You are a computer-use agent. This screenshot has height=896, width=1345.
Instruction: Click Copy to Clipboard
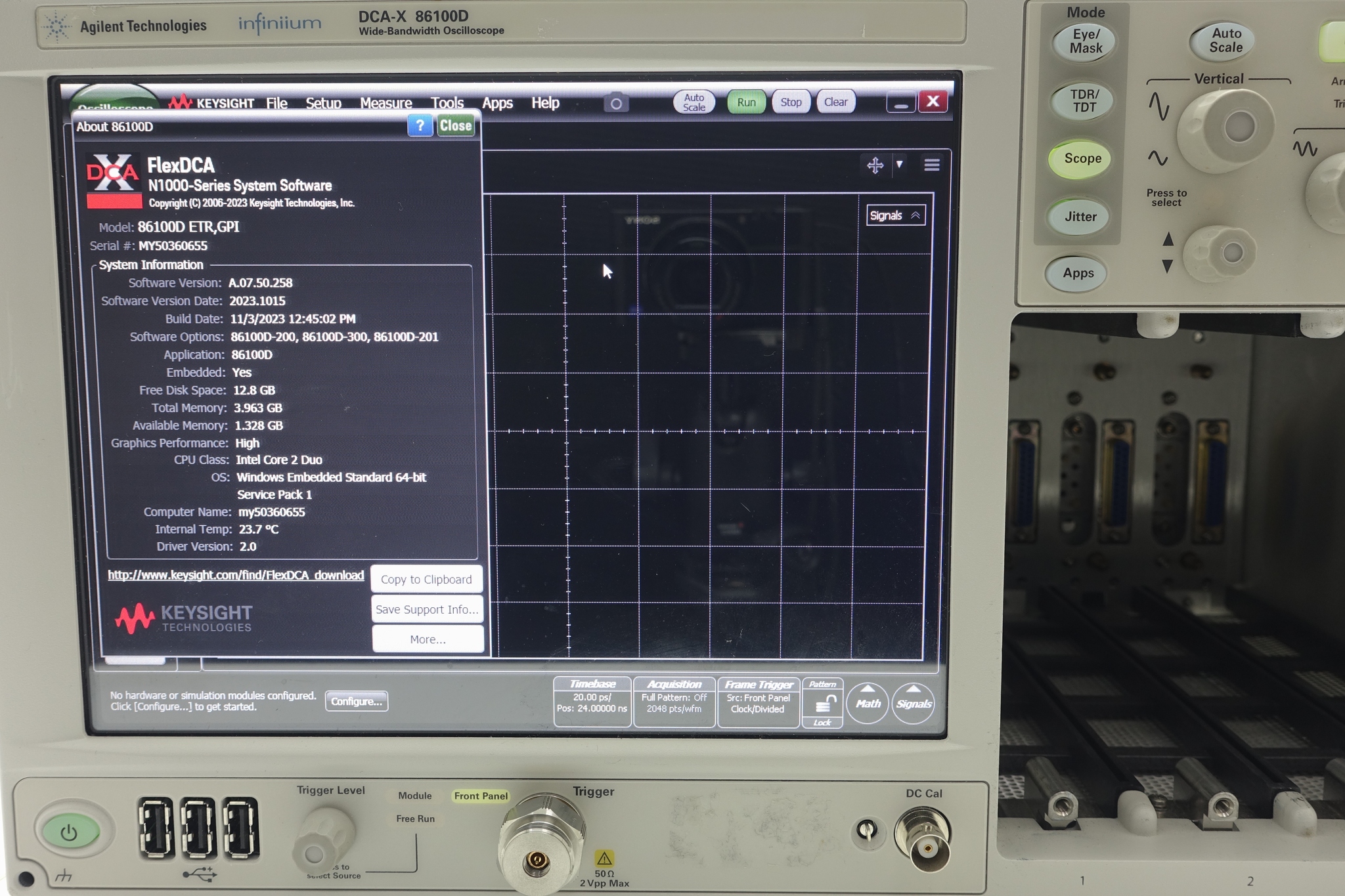click(x=426, y=580)
